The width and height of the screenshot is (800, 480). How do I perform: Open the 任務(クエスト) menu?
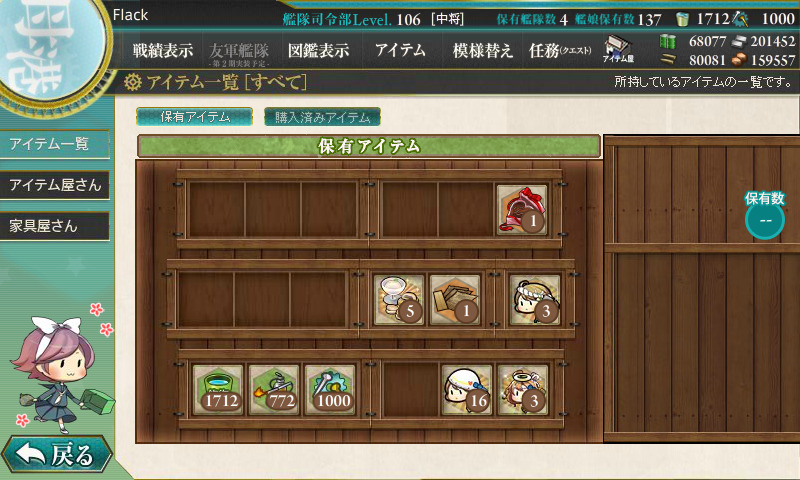(x=560, y=50)
